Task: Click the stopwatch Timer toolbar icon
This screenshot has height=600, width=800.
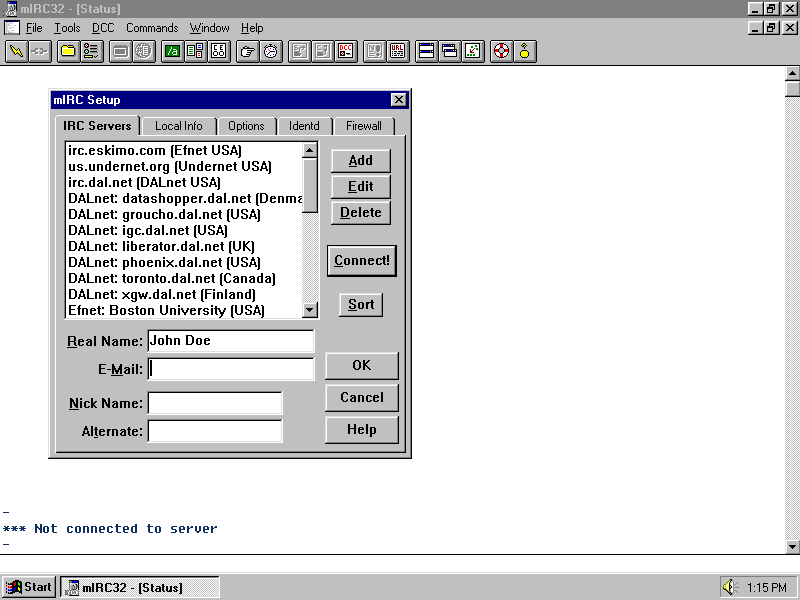Action: (271, 52)
